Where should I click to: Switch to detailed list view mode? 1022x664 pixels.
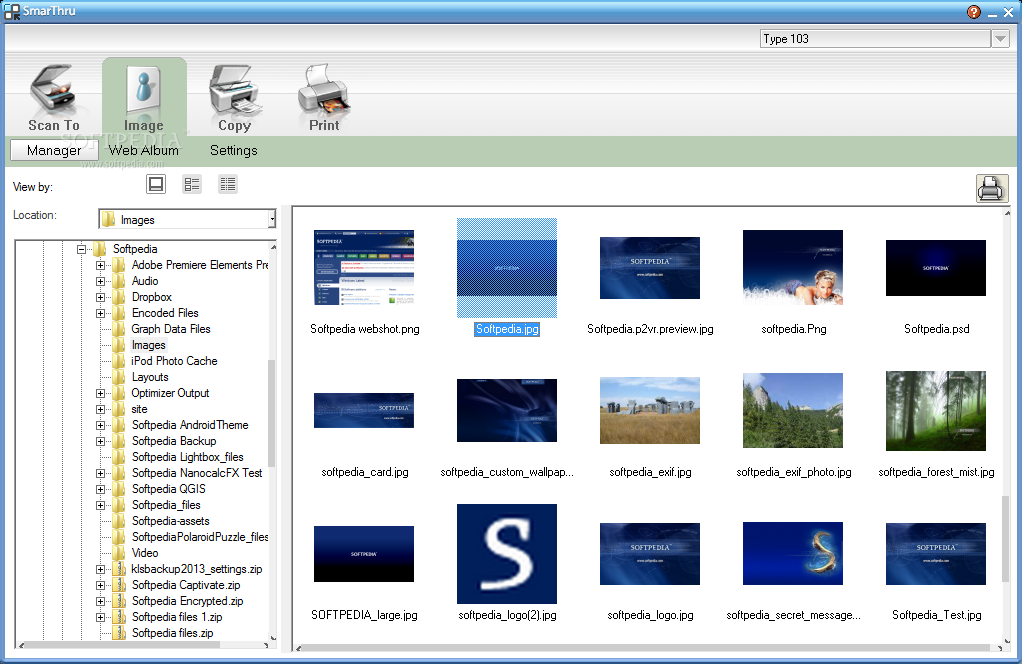point(227,184)
